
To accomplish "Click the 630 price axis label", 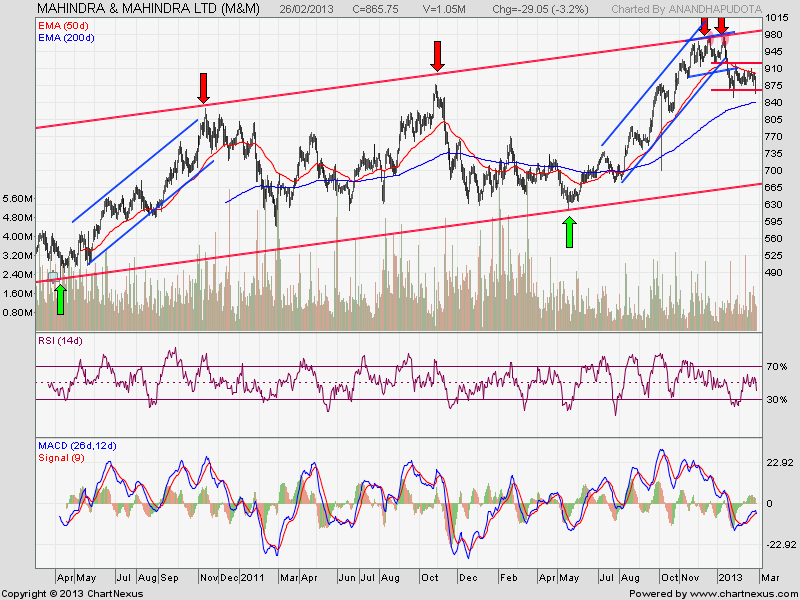I will [774, 205].
